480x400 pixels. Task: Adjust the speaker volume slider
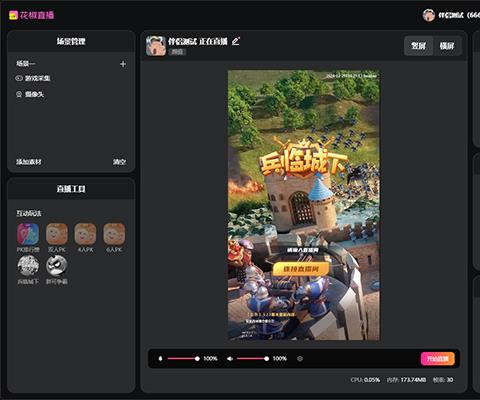pyautogui.click(x=252, y=359)
